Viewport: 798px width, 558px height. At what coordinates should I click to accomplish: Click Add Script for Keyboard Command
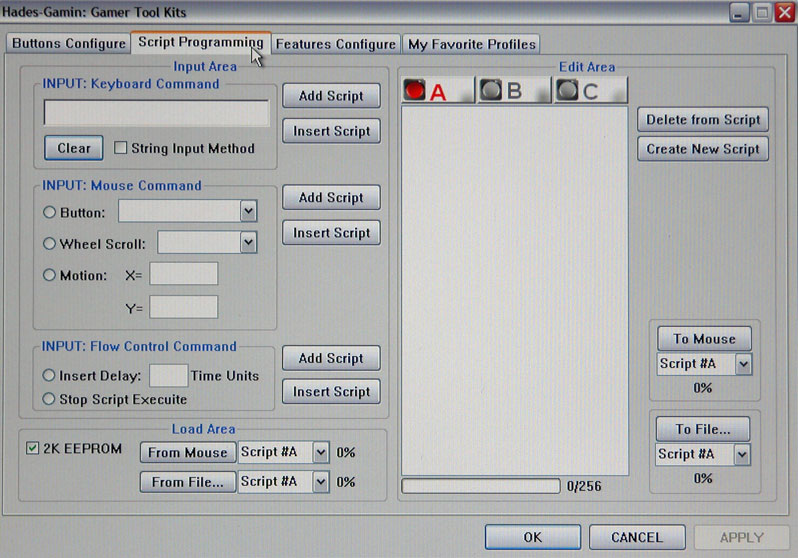click(331, 96)
